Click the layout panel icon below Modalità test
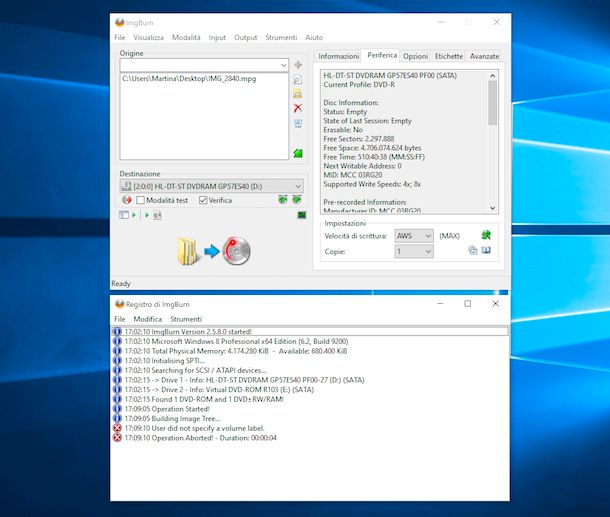Viewport: 610px width, 517px height. [x=124, y=215]
